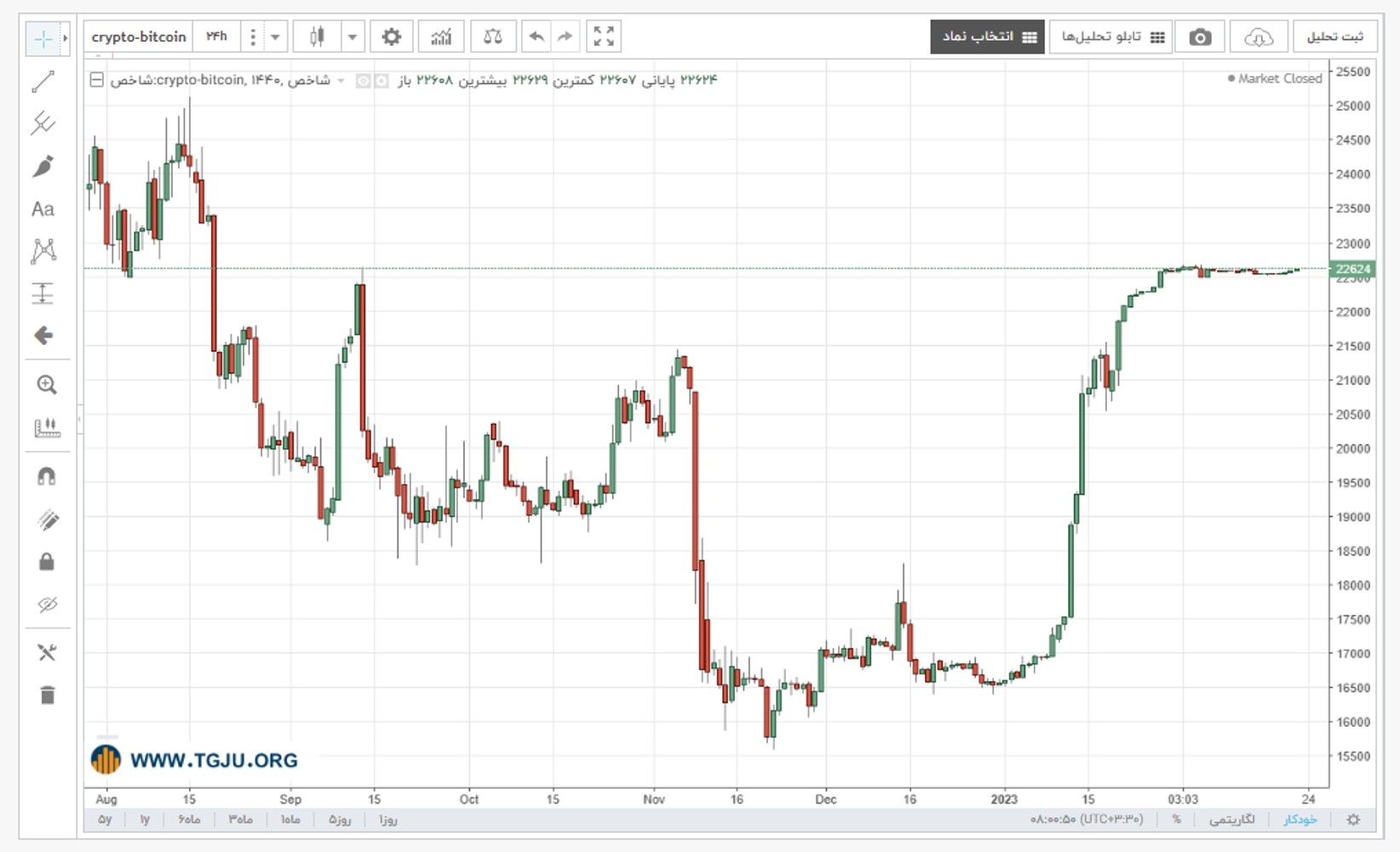This screenshot has width=1400, height=852.
Task: Hide all drawings with eye icon
Action: 47,604
